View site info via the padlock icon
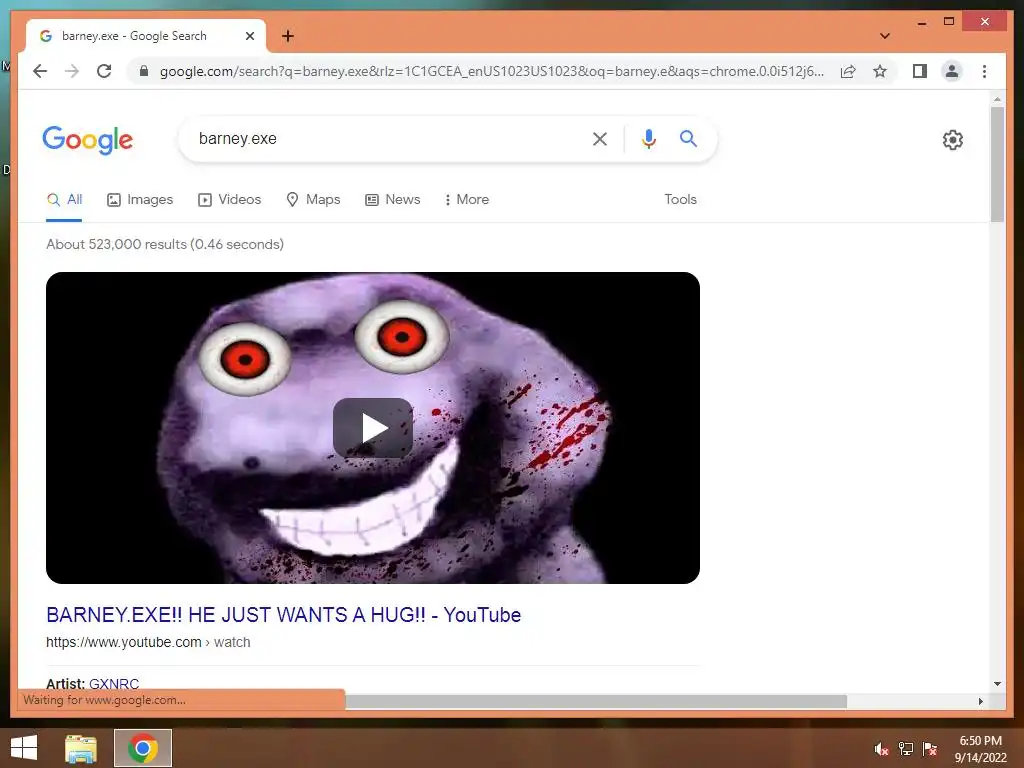 click(x=144, y=71)
